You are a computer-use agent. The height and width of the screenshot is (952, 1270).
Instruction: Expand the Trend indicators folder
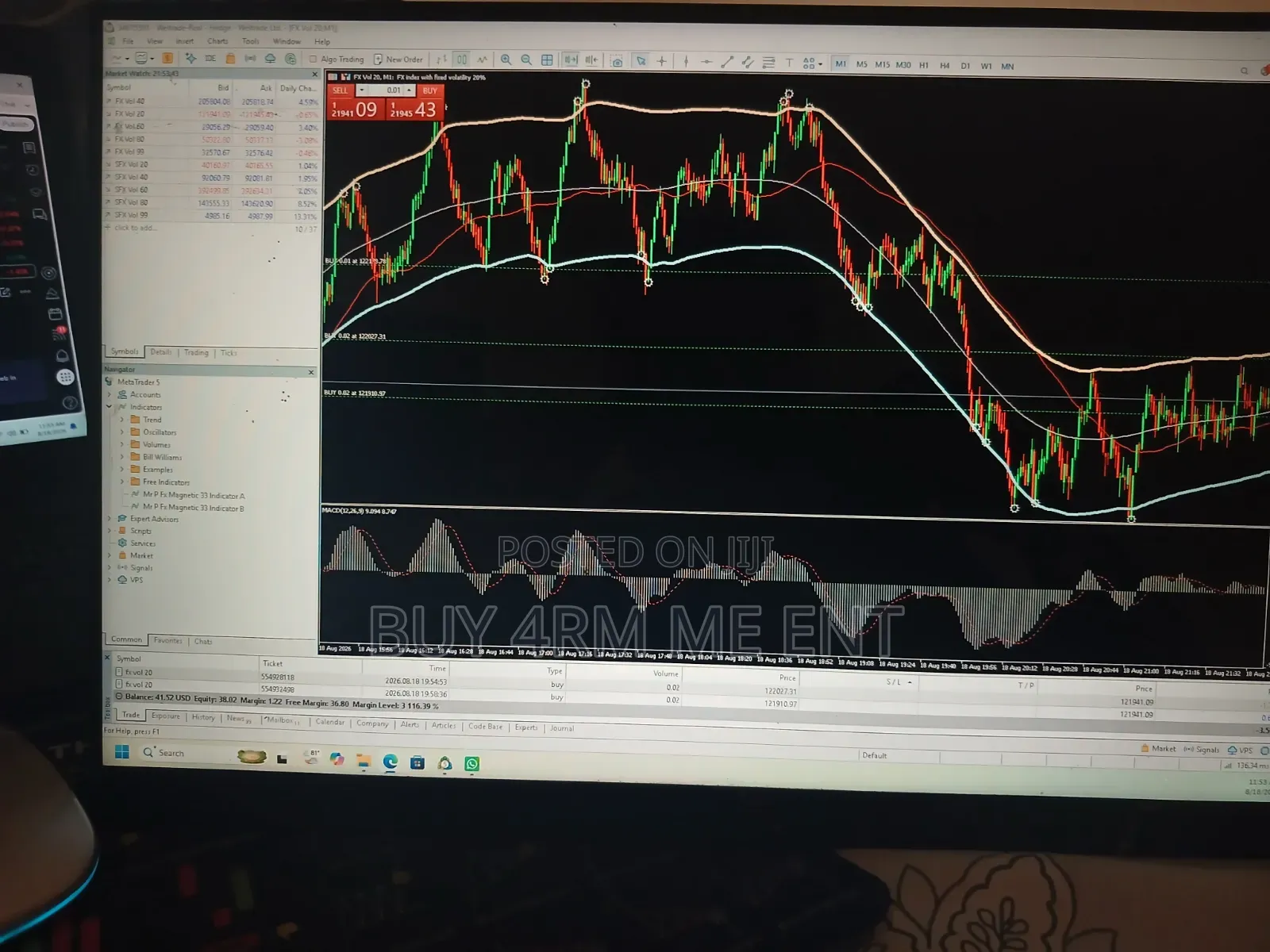coord(122,420)
